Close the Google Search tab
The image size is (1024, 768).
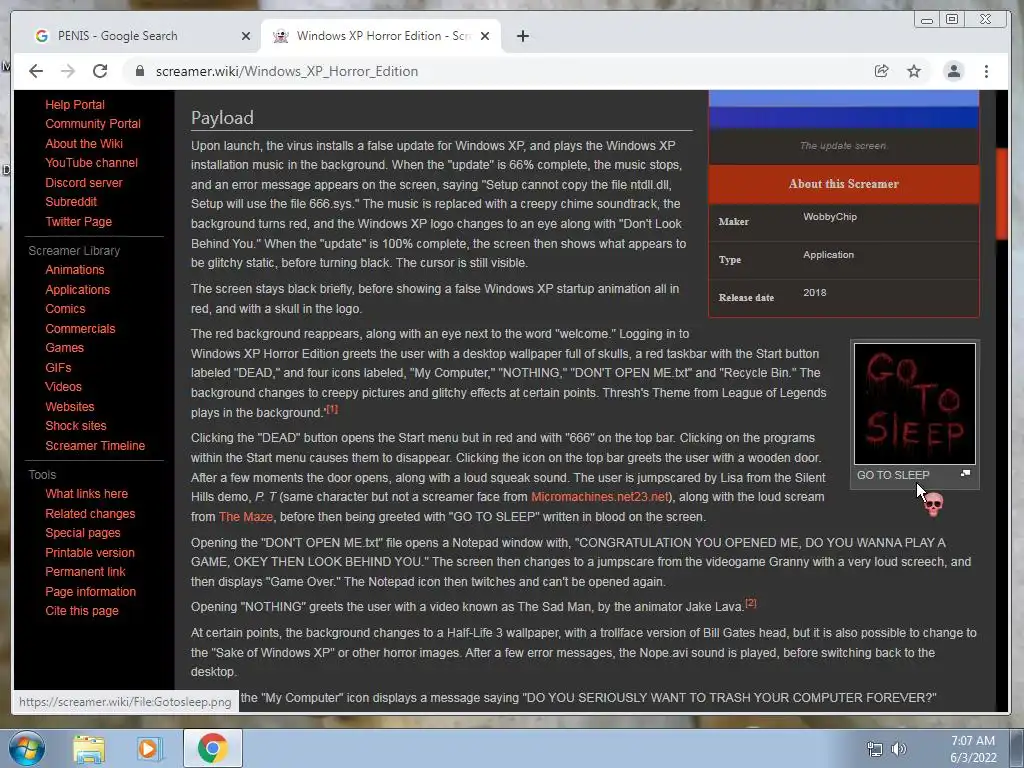tap(246, 36)
